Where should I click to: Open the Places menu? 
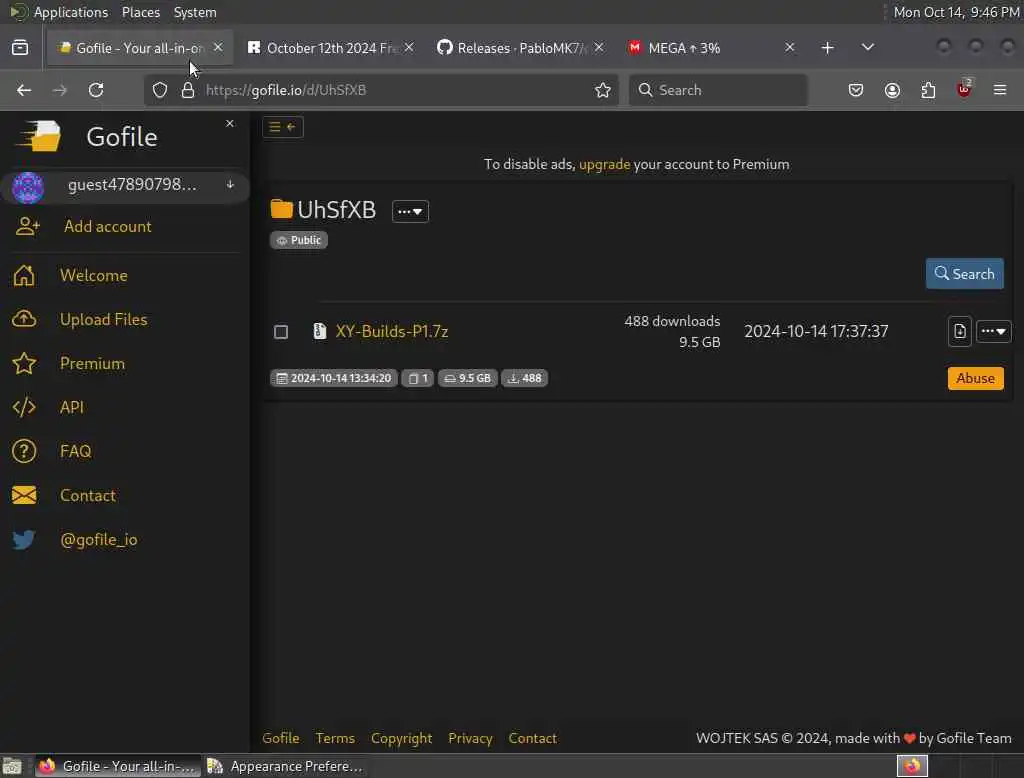[x=140, y=12]
